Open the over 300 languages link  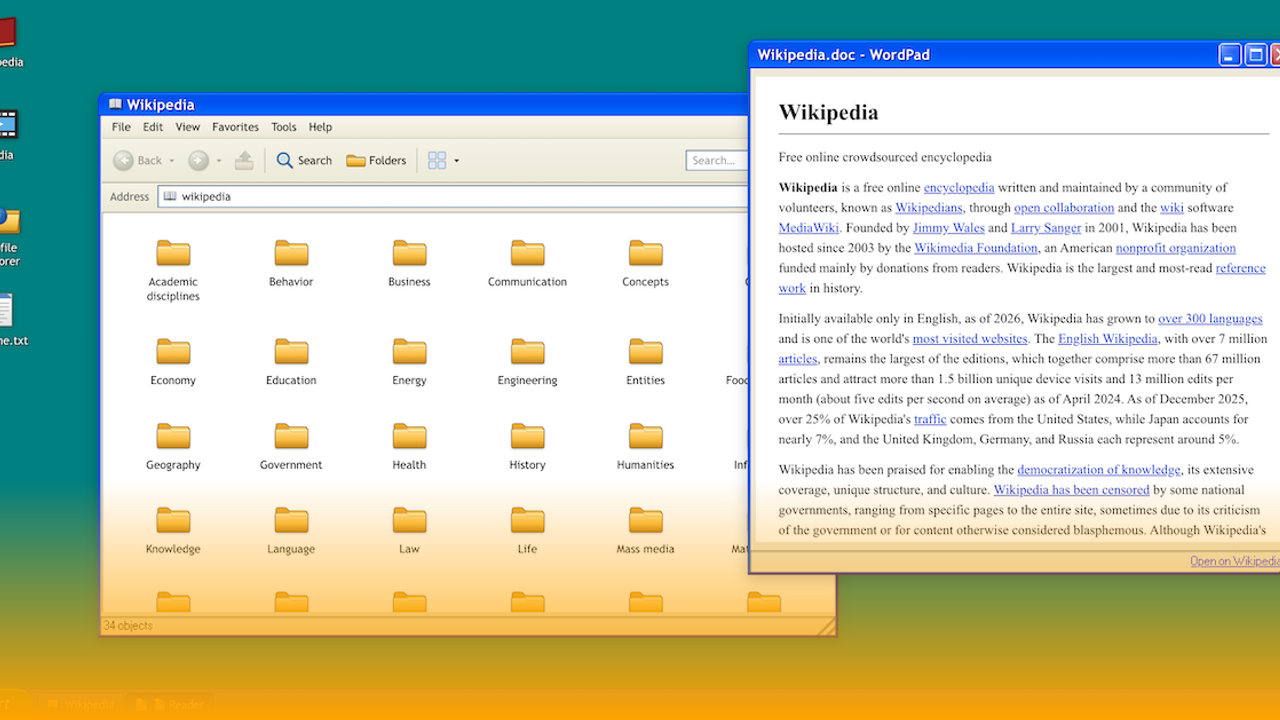point(1211,319)
